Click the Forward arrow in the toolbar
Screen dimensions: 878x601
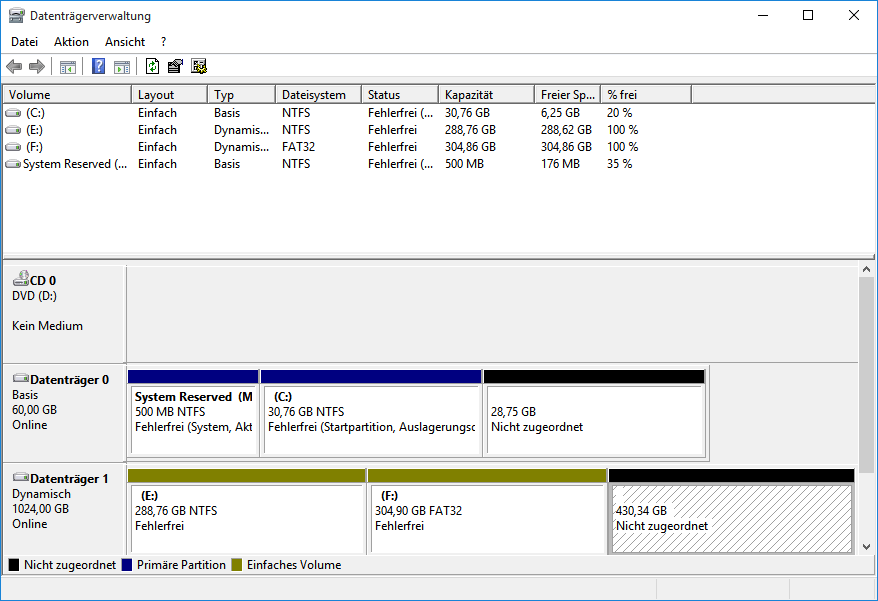(37, 67)
